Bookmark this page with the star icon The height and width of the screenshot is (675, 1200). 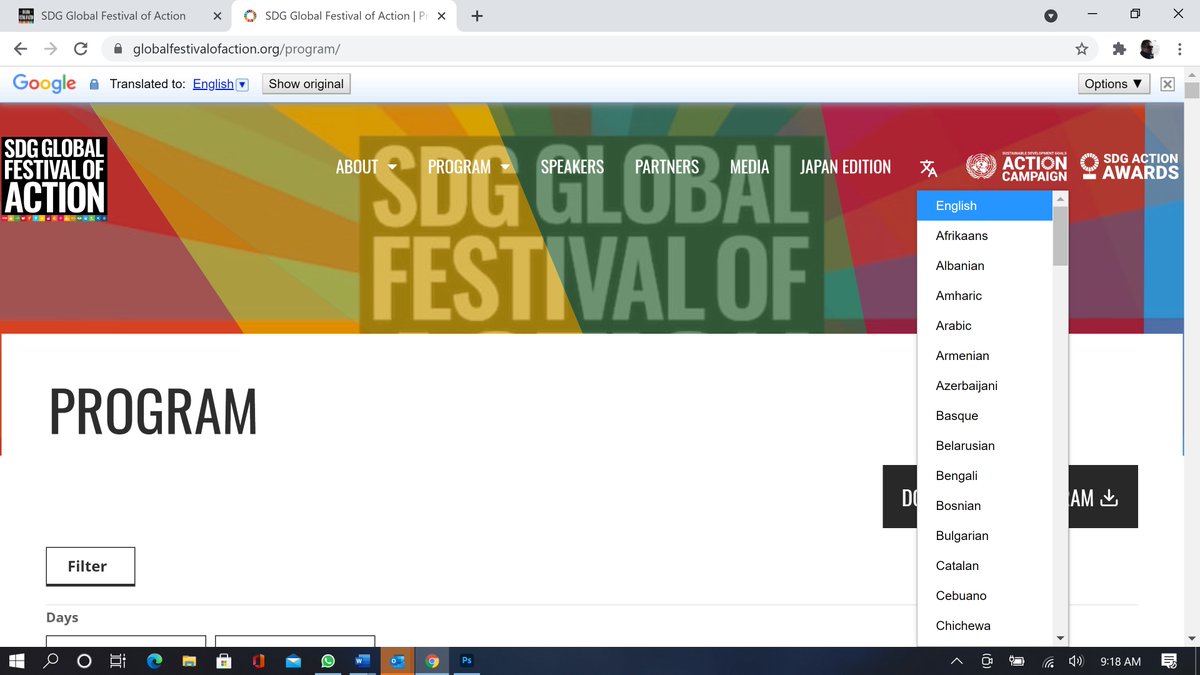coord(1081,49)
